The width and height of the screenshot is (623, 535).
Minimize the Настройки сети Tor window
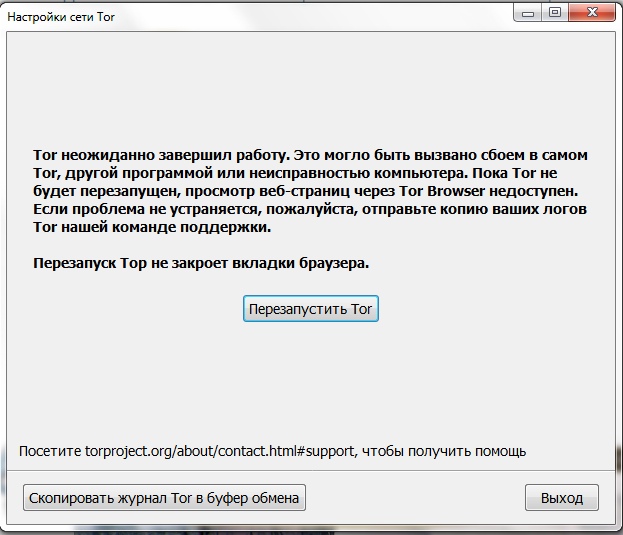click(528, 13)
